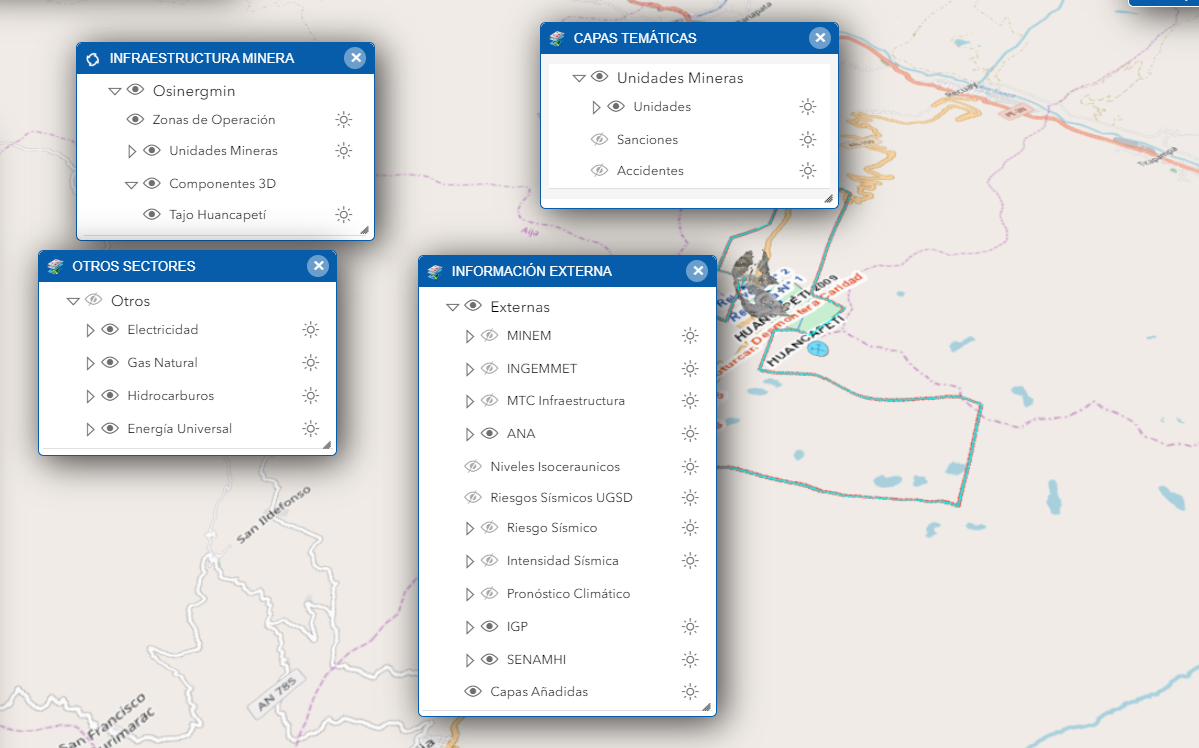Open settings sun icon for ANA
The width and height of the screenshot is (1199, 748).
tap(690, 434)
